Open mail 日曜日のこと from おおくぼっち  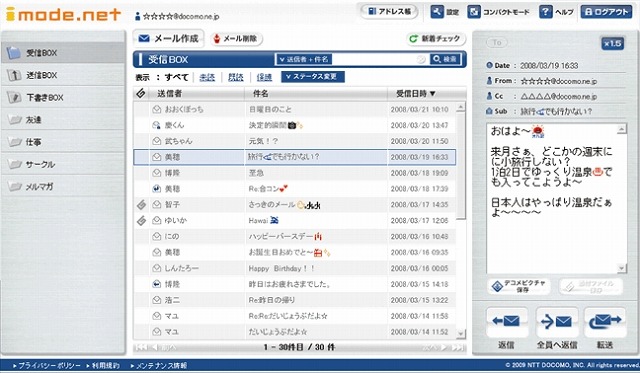294,109
